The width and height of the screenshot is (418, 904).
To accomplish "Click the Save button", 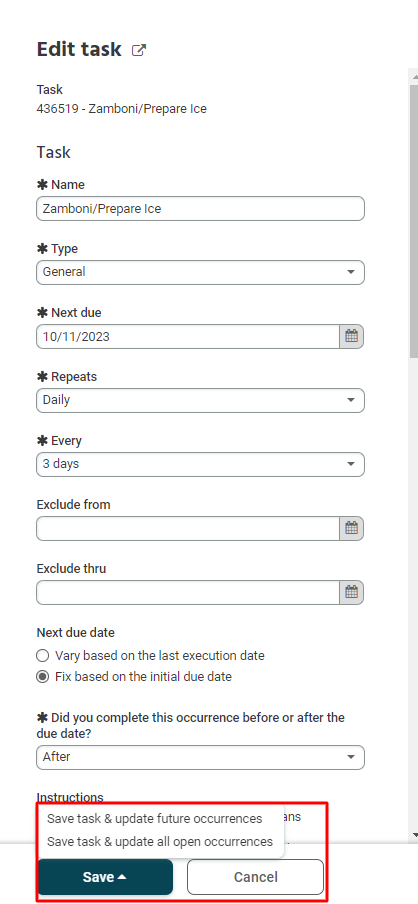I will point(106,877).
